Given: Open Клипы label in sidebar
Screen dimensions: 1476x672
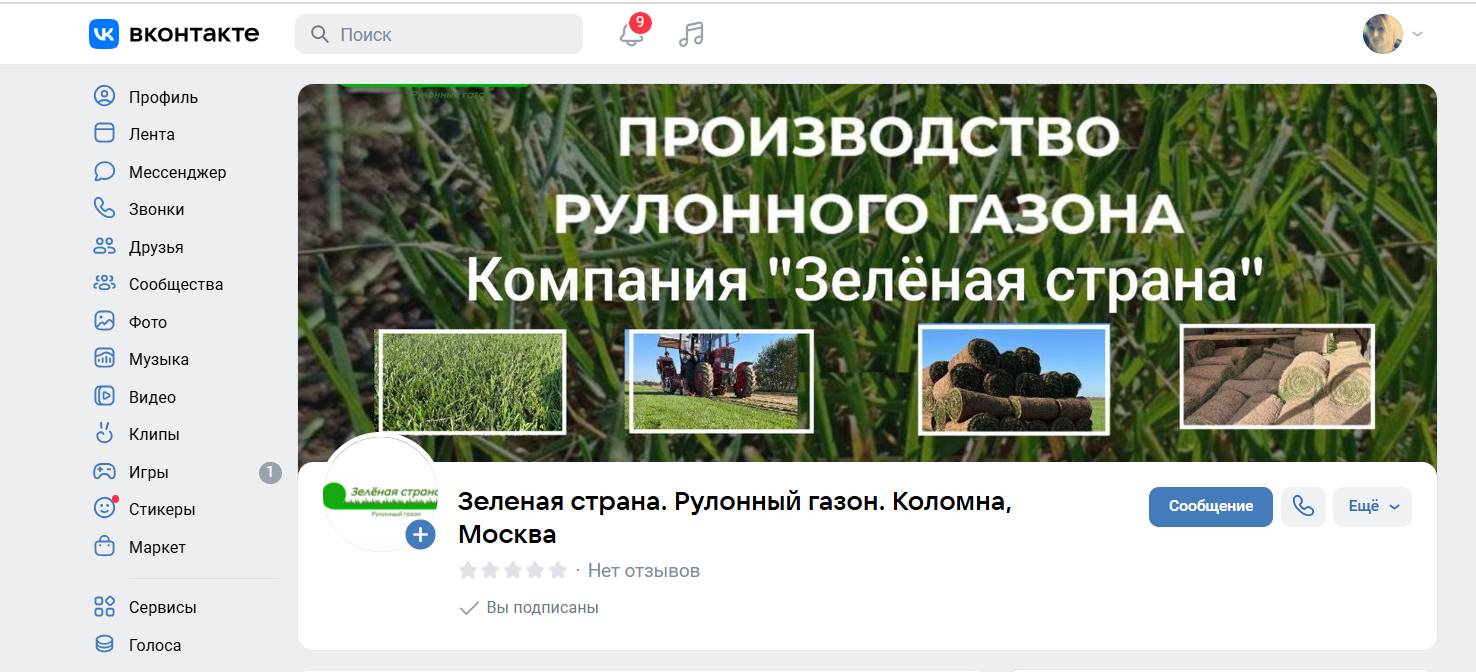Looking at the screenshot, I should pos(154,434).
